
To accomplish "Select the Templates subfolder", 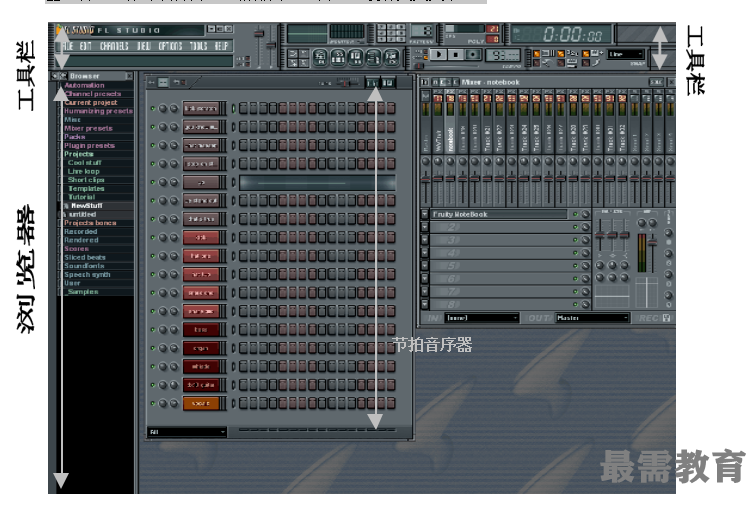I will (86, 188).
